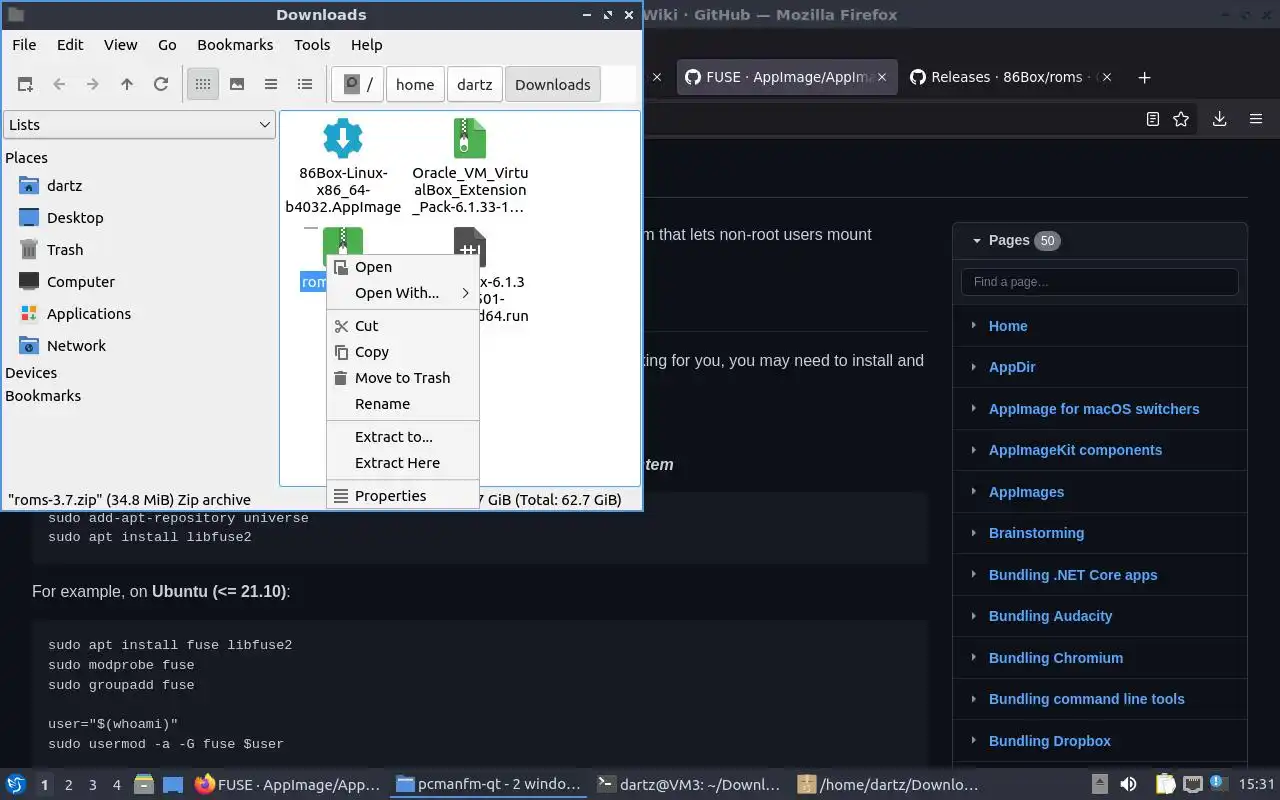Expand the Bundling Chromium entry
Screen dimensions: 1280x800
[974, 658]
